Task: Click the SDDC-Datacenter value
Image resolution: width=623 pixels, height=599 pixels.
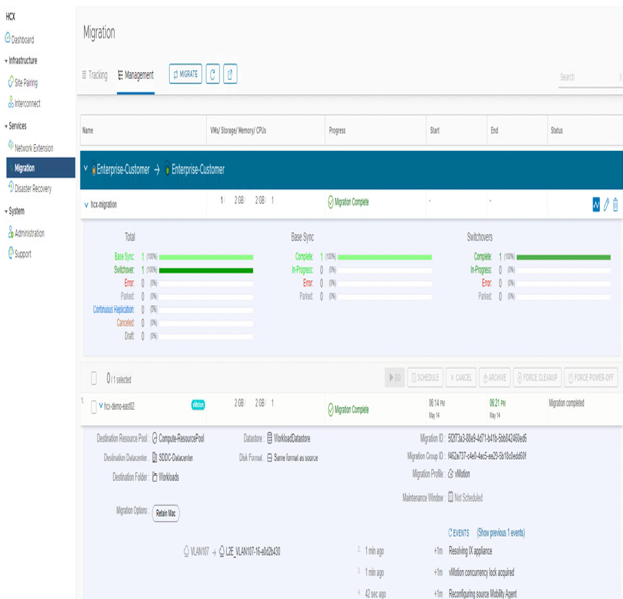Action: pos(176,458)
